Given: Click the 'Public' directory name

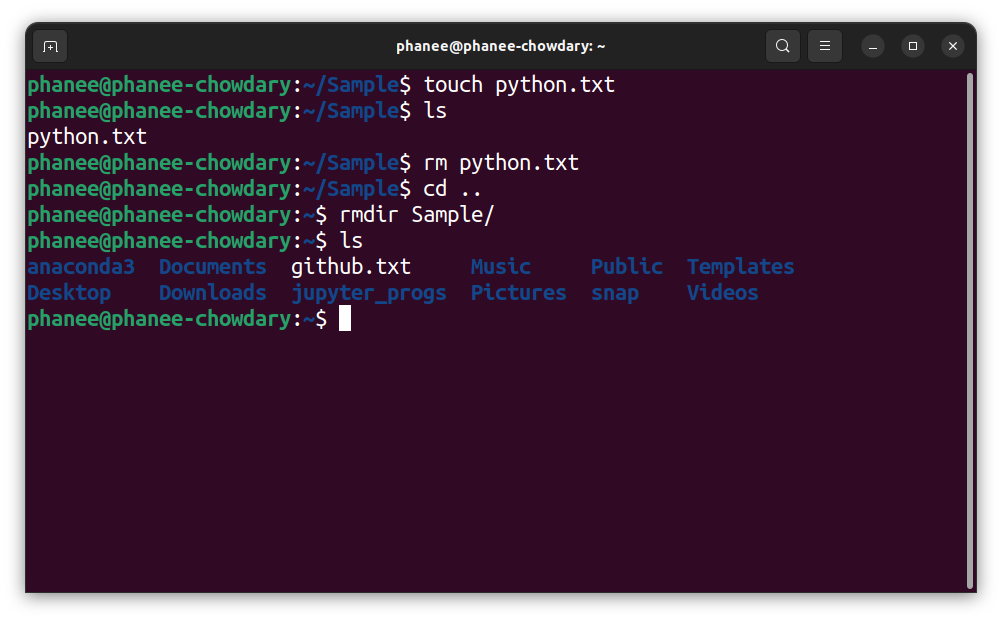Looking at the screenshot, I should (626, 266).
